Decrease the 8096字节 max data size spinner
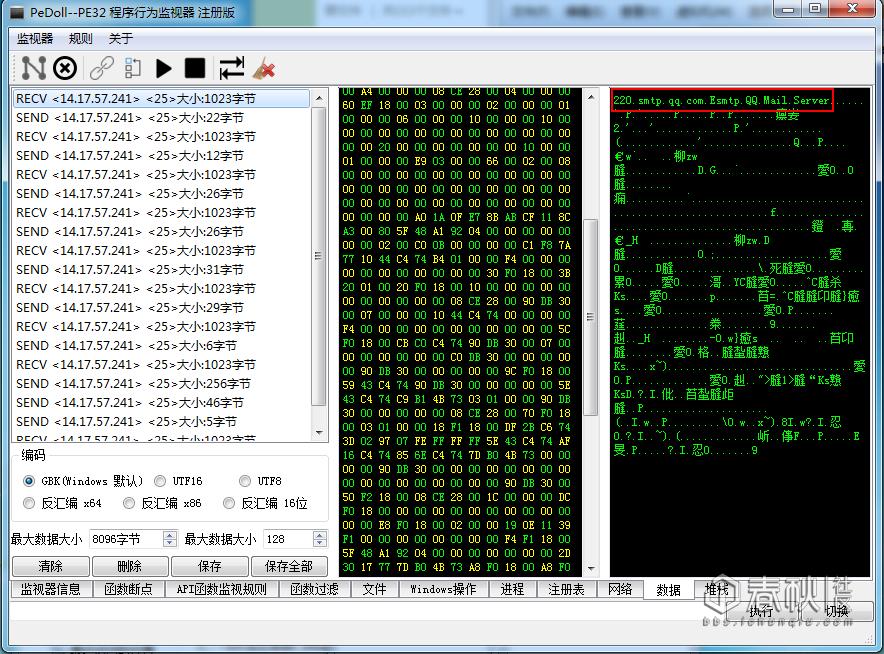The height and width of the screenshot is (654, 884). click(170, 543)
